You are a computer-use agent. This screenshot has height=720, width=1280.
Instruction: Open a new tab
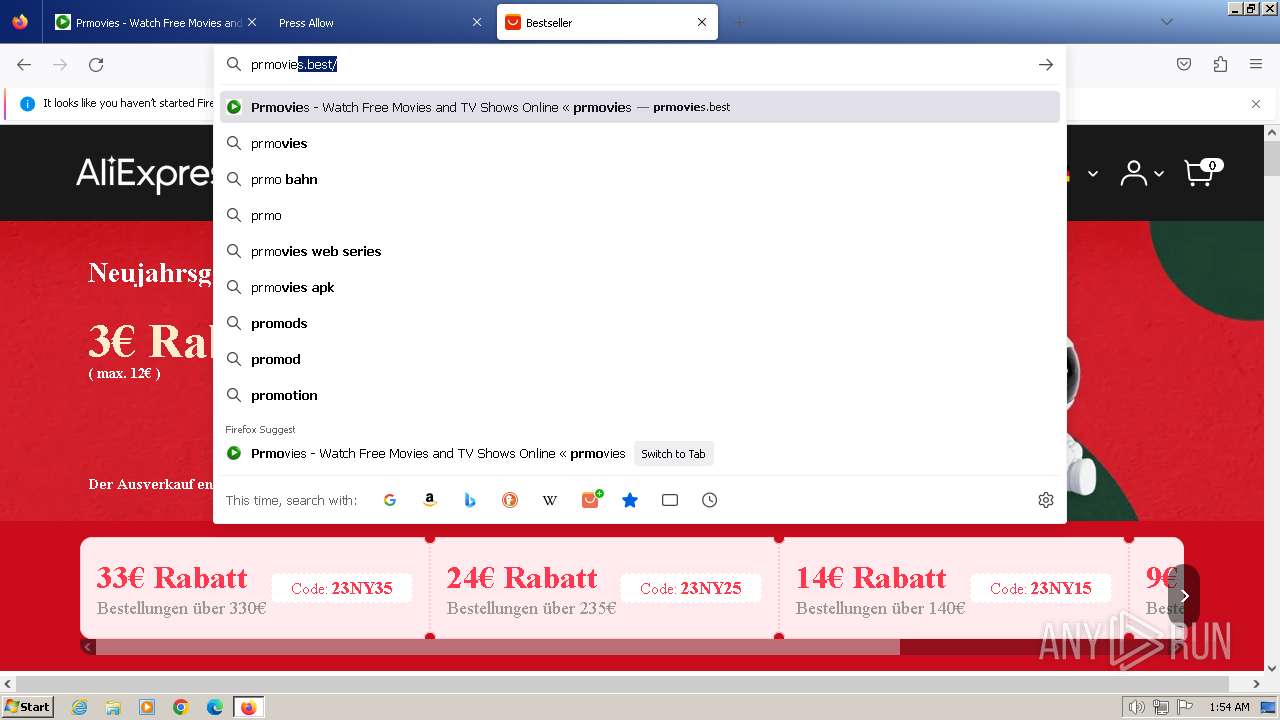tap(739, 22)
